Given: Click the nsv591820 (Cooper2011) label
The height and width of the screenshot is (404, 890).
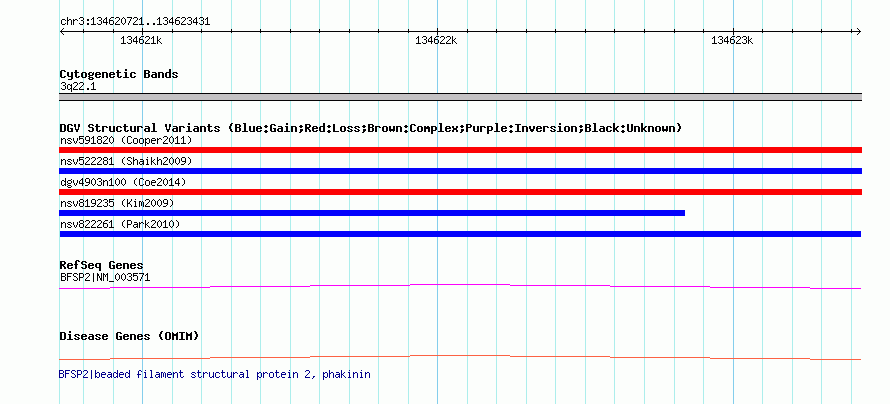Looking at the screenshot, I should pyautogui.click(x=126, y=140).
